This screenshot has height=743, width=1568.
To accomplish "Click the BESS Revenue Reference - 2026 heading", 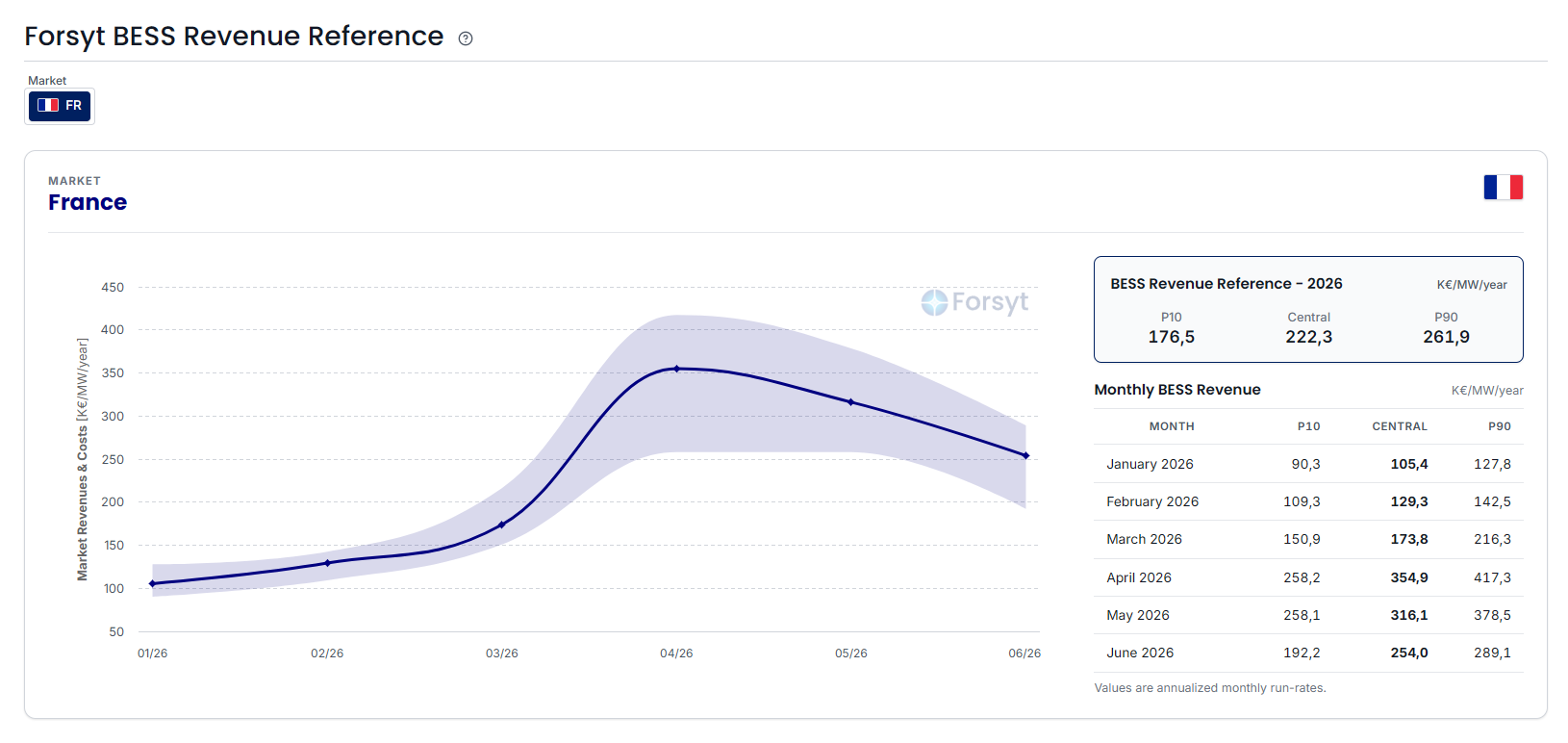I will coord(1226,284).
